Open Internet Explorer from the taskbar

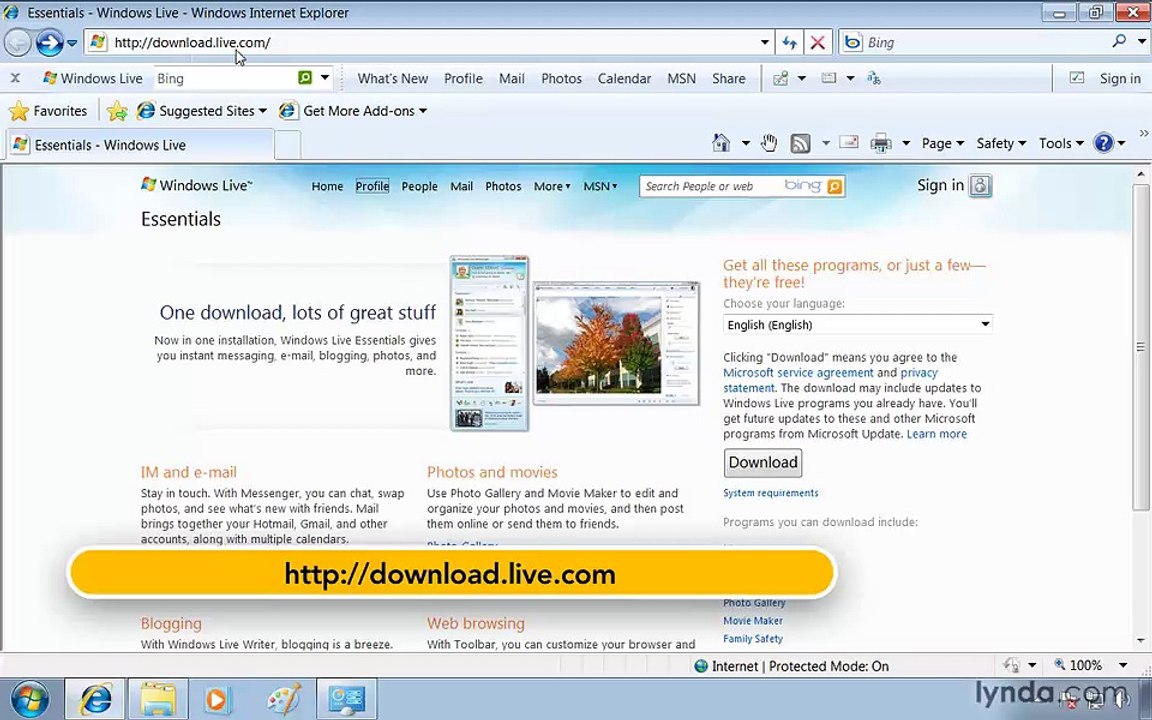[96, 698]
